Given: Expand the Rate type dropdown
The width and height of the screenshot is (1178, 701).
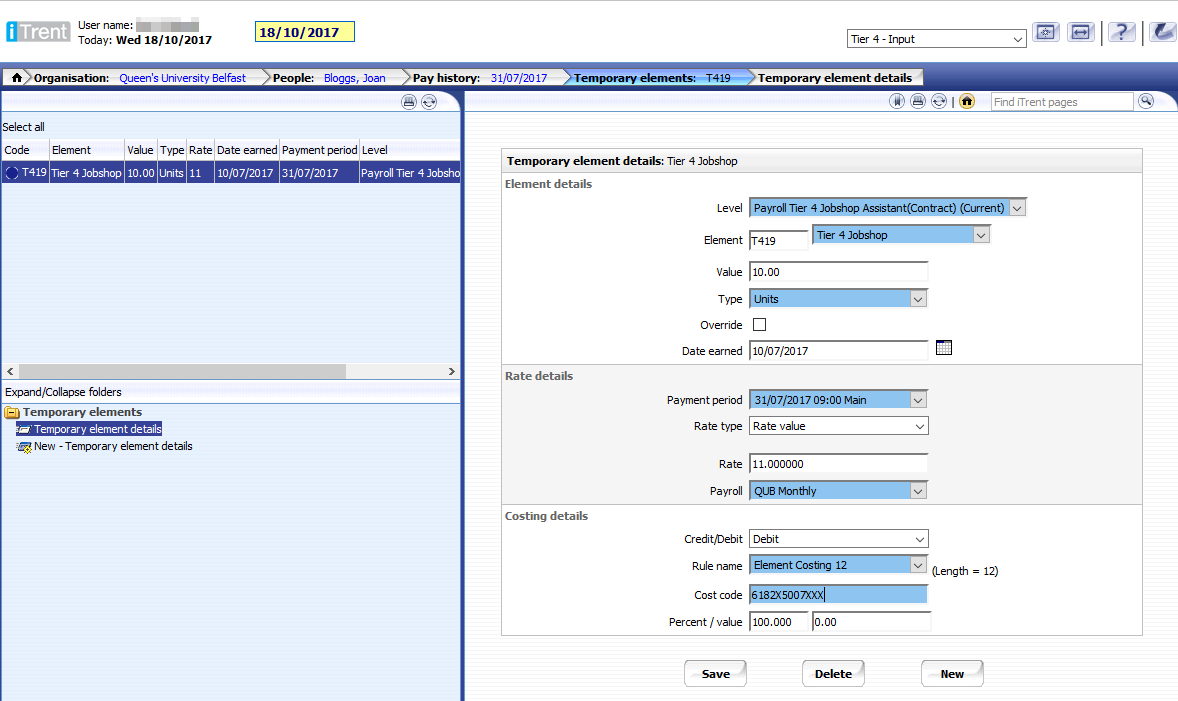Looking at the screenshot, I should [x=839, y=426].
